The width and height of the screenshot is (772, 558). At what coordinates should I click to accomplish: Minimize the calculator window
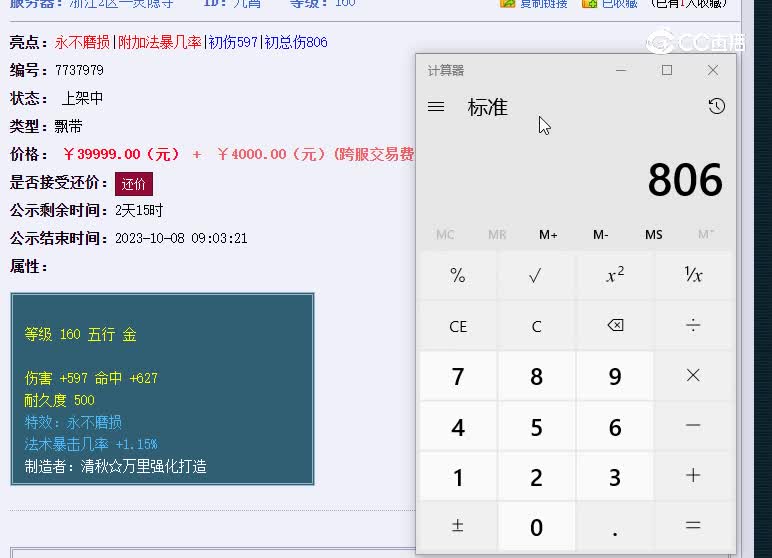pyautogui.click(x=621, y=70)
